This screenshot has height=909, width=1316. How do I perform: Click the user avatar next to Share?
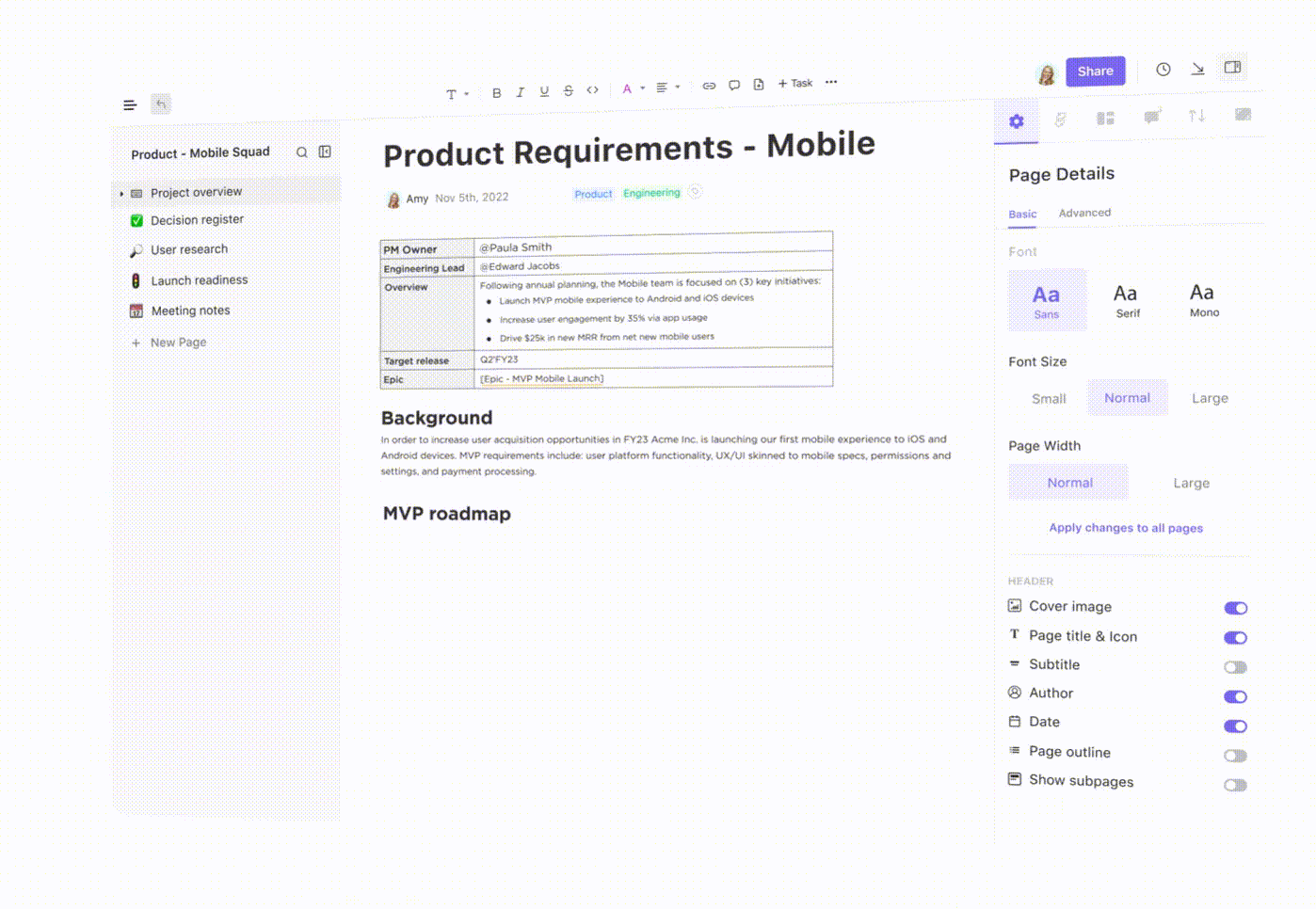tap(1046, 74)
